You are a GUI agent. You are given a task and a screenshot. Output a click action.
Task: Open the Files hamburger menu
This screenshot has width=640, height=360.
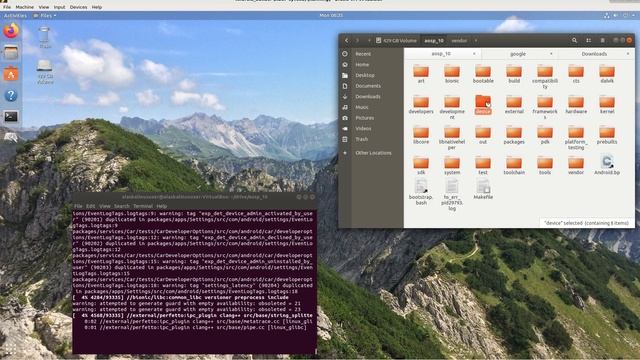pyautogui.click(x=602, y=40)
